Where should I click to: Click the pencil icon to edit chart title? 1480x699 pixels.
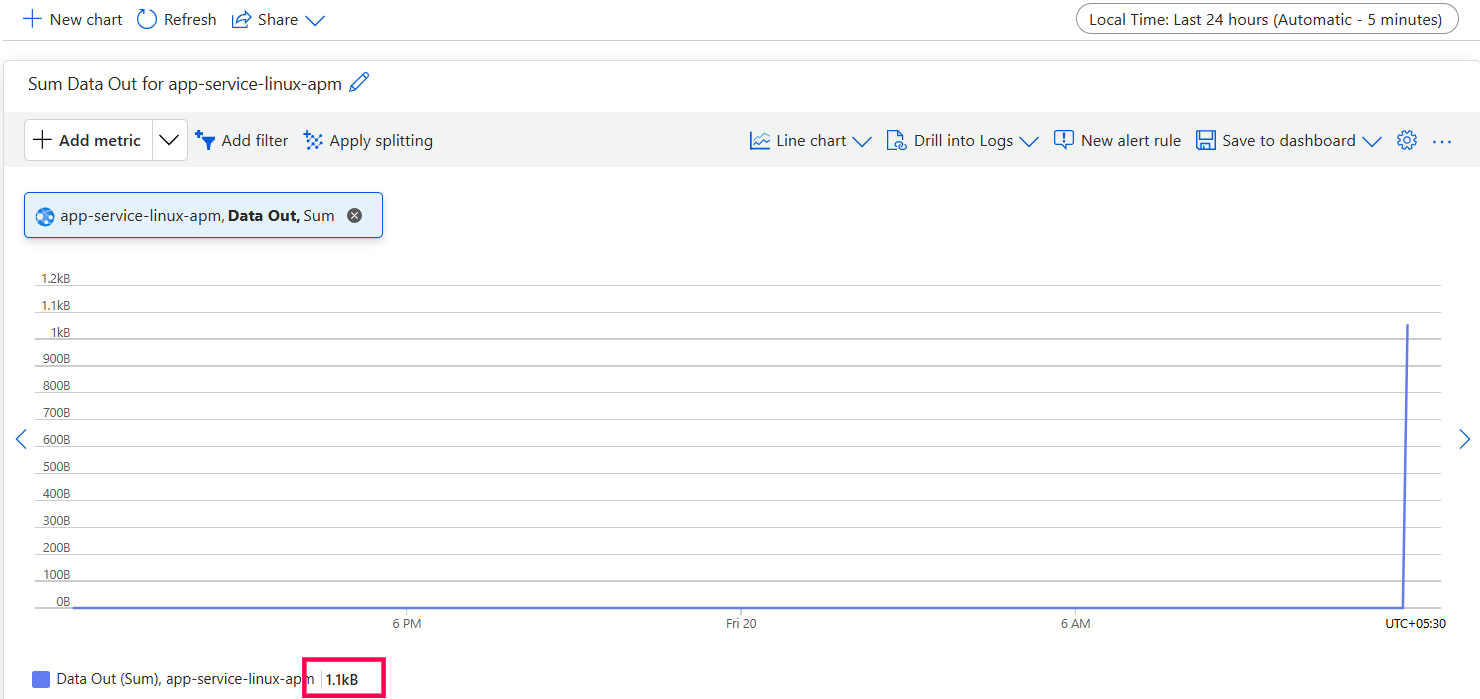pyautogui.click(x=359, y=83)
